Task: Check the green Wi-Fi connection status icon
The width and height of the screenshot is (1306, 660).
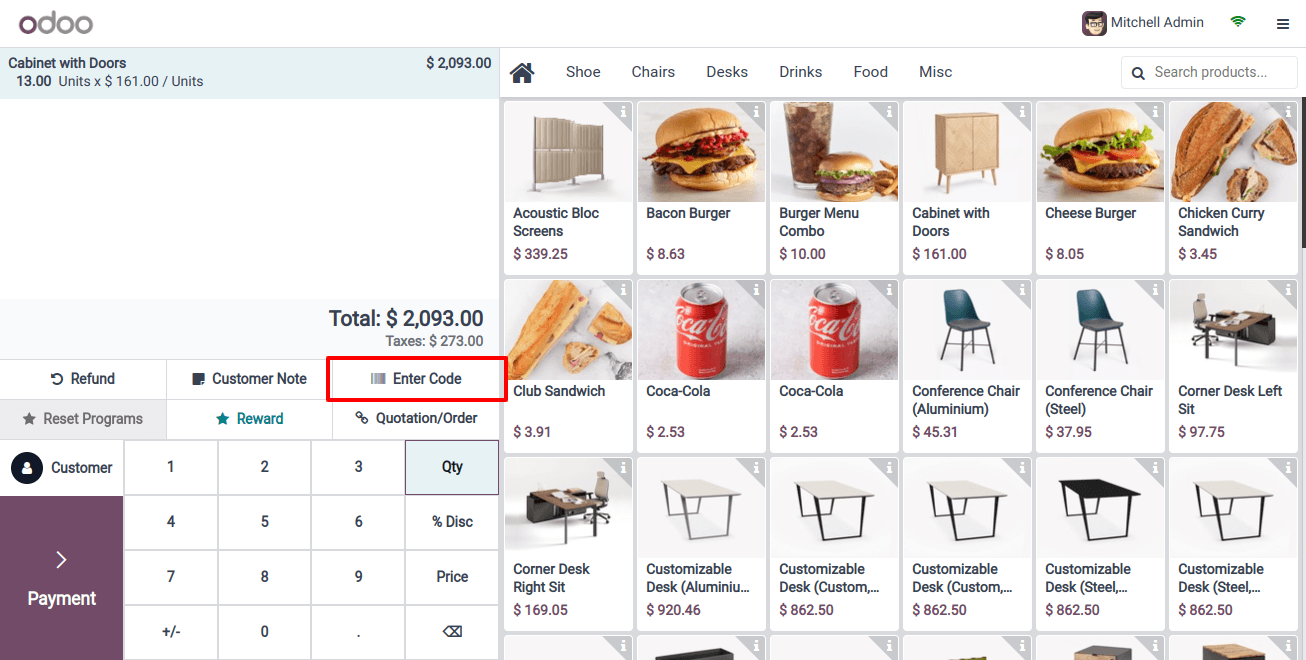Action: pos(1238,22)
